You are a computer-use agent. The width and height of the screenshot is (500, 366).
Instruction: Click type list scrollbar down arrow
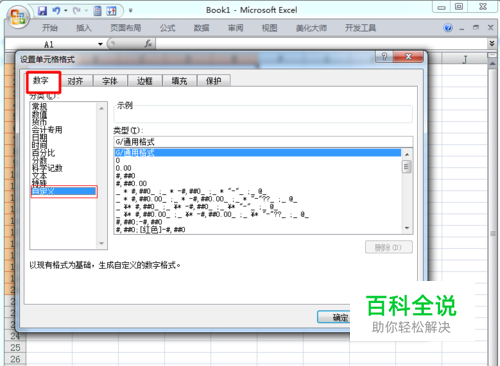pos(407,228)
